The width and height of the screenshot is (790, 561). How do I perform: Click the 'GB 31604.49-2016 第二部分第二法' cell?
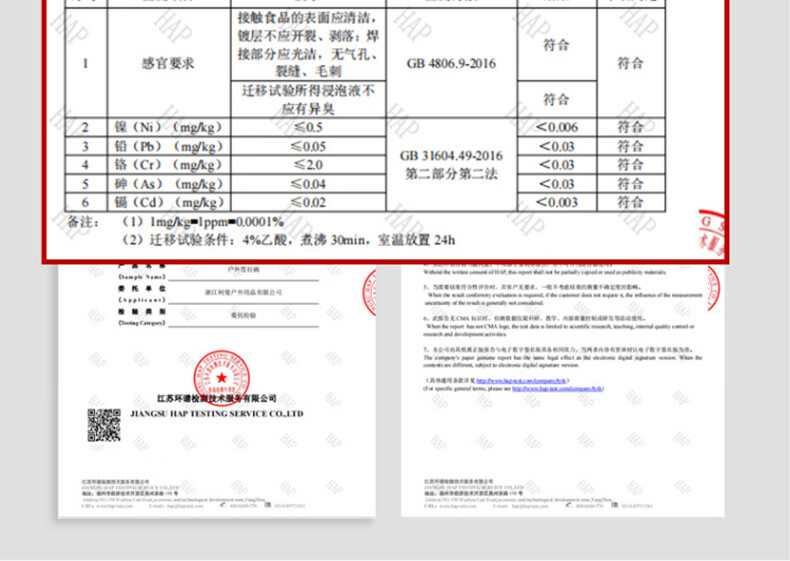451,165
